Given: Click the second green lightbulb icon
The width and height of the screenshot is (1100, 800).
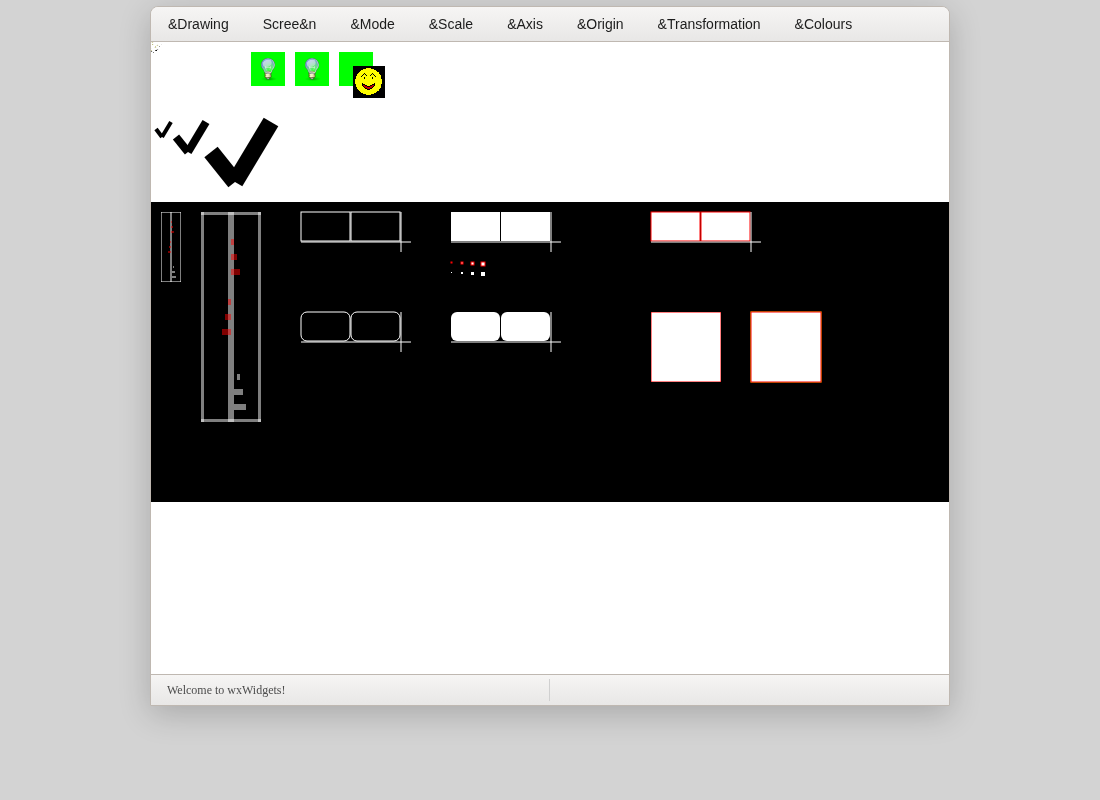Looking at the screenshot, I should tap(312, 69).
